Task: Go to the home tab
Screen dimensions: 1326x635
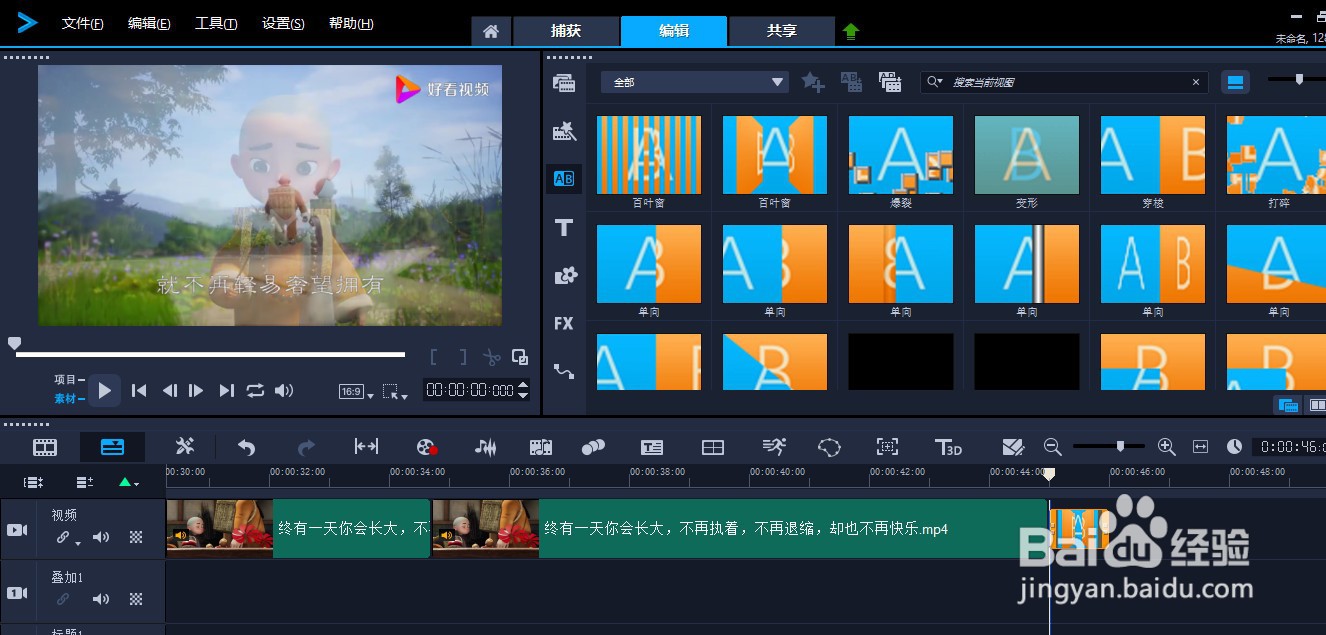Action: 491,31
